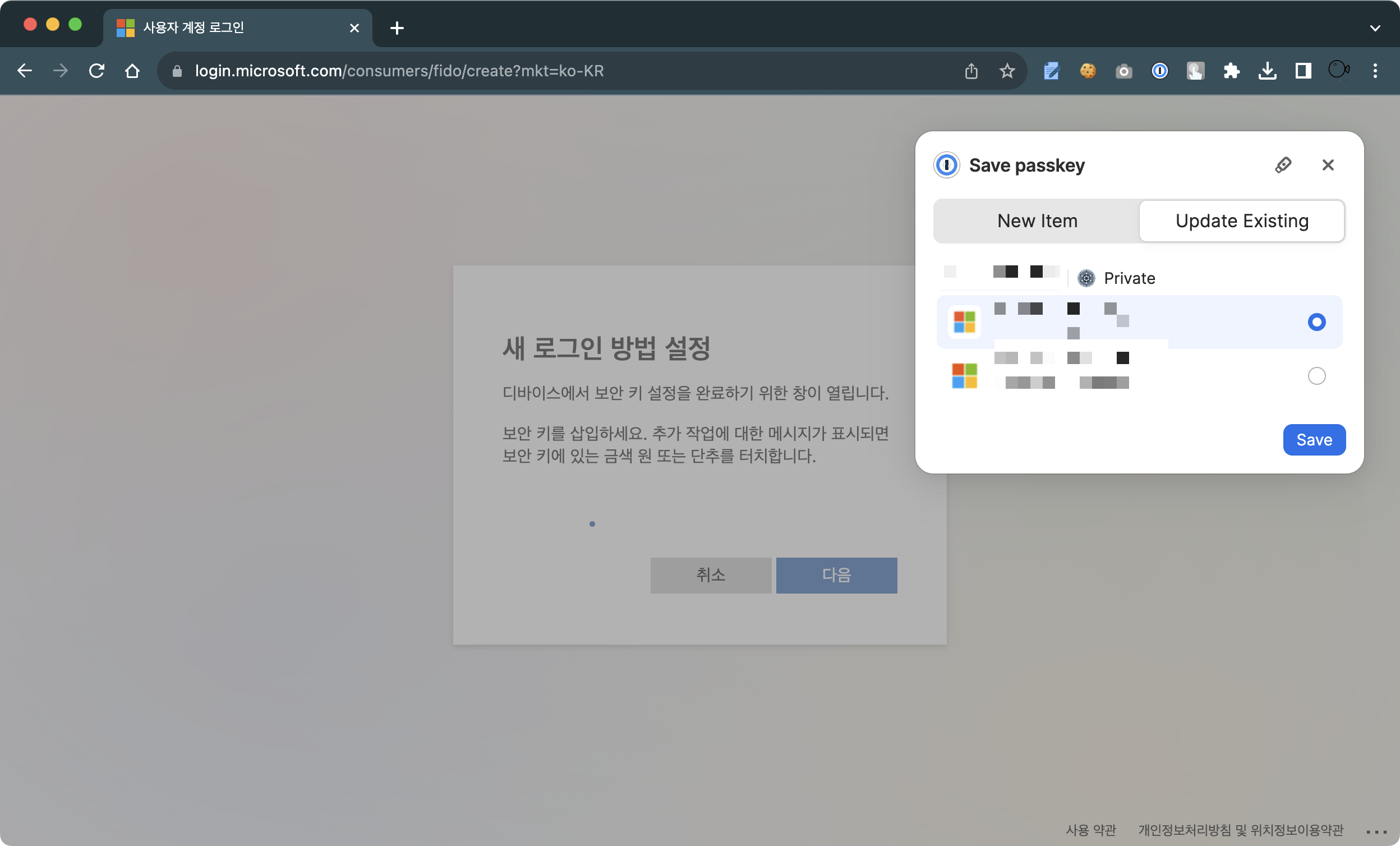This screenshot has height=846, width=1400.
Task: Open Chrome's three-dot menu
Action: tap(1374, 71)
